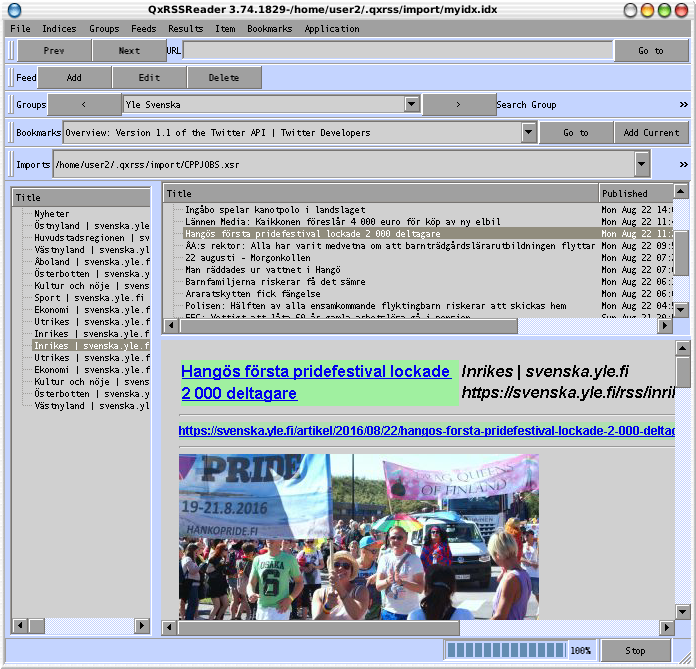Click the Add Current bookmark button
696x669 pixels.
[651, 132]
